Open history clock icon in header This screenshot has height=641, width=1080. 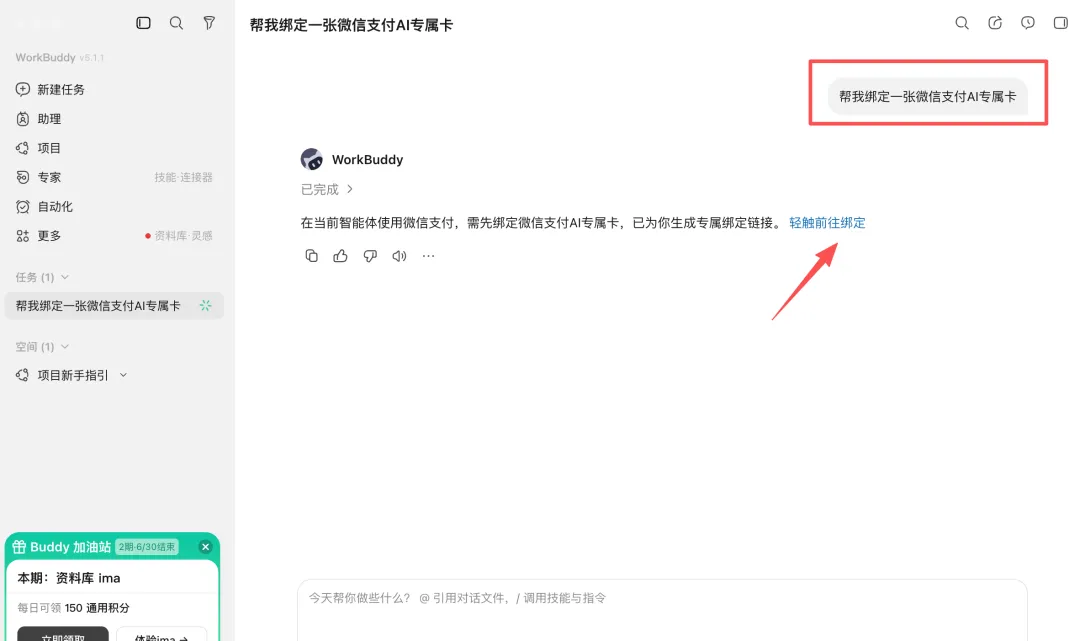pos(1028,23)
